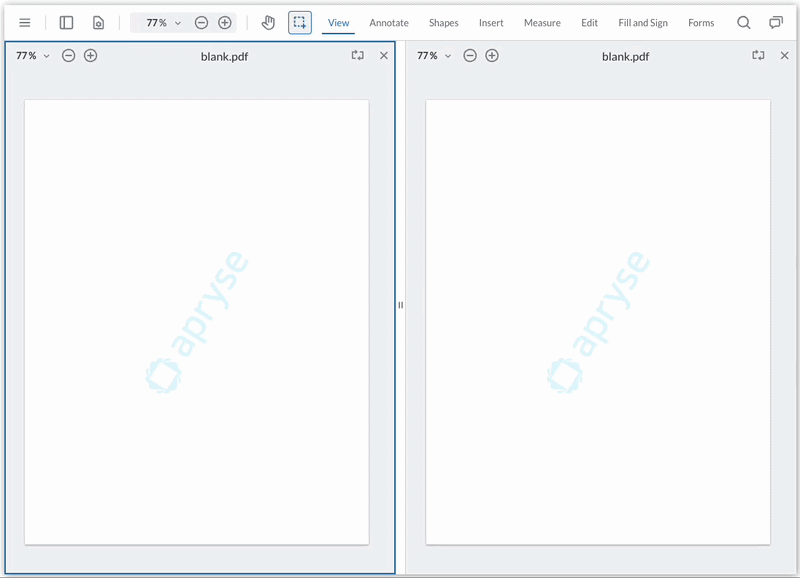Expand the left pane to full view
Image resolution: width=800 pixels, height=578 pixels.
(x=357, y=56)
